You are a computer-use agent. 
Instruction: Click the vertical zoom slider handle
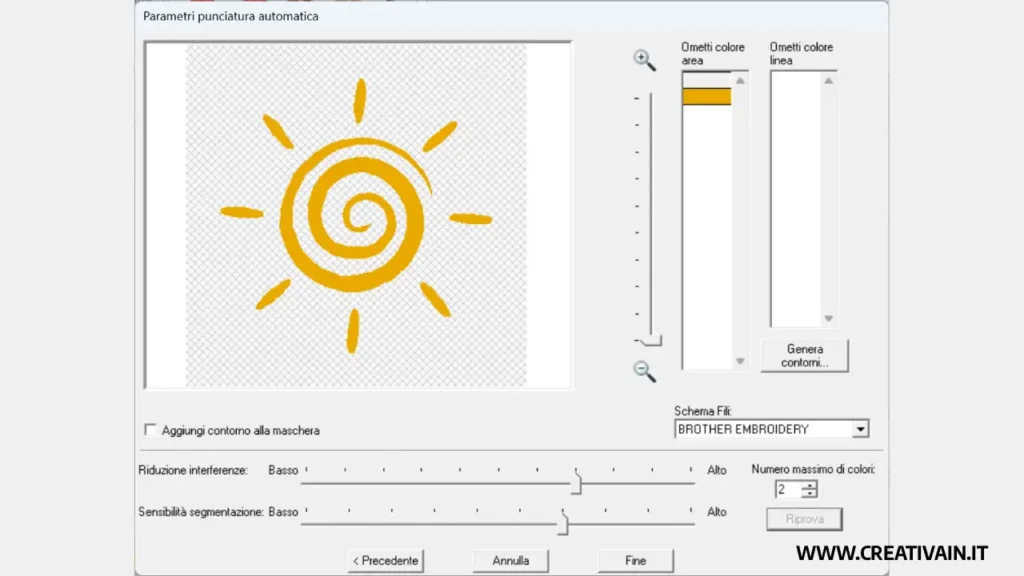[651, 340]
